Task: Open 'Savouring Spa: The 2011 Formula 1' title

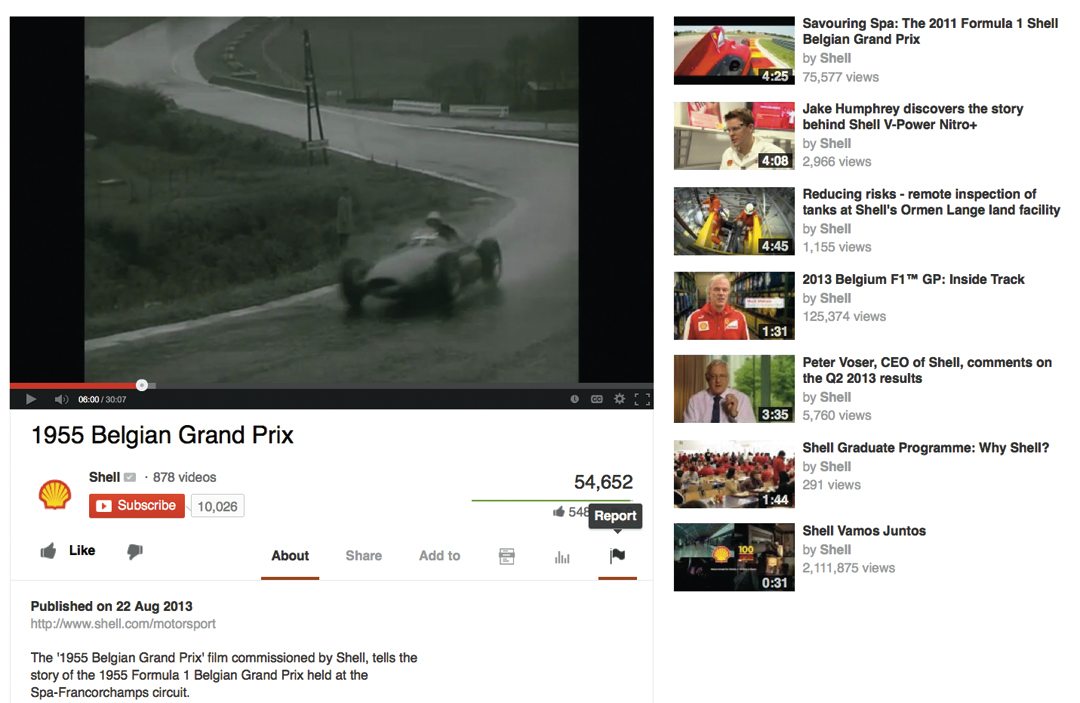Action: pyautogui.click(x=930, y=31)
